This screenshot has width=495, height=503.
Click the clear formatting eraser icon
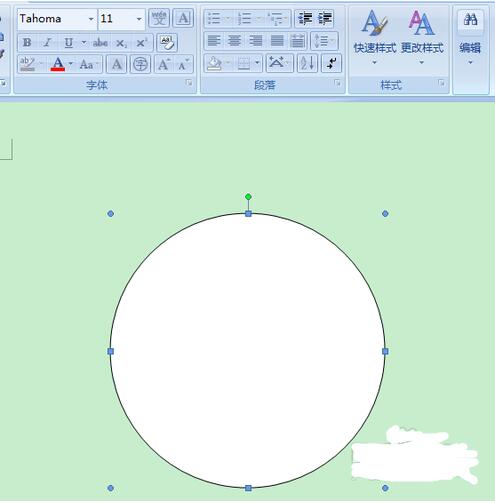[x=167, y=43]
